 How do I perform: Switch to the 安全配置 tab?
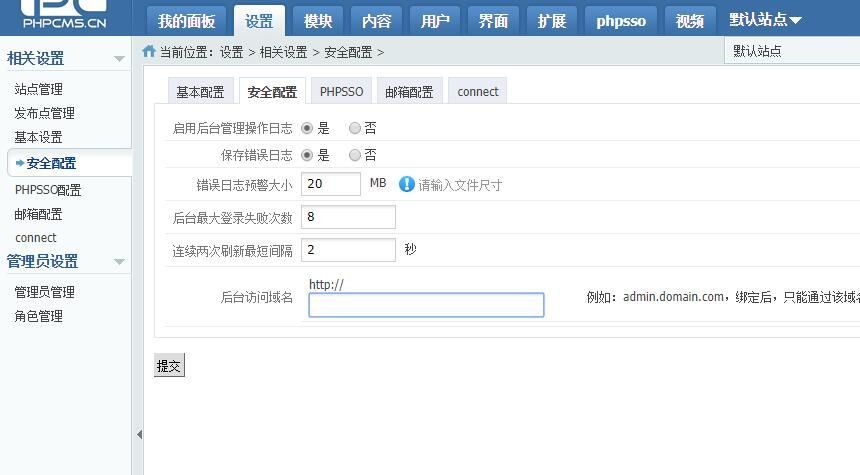click(x=272, y=92)
